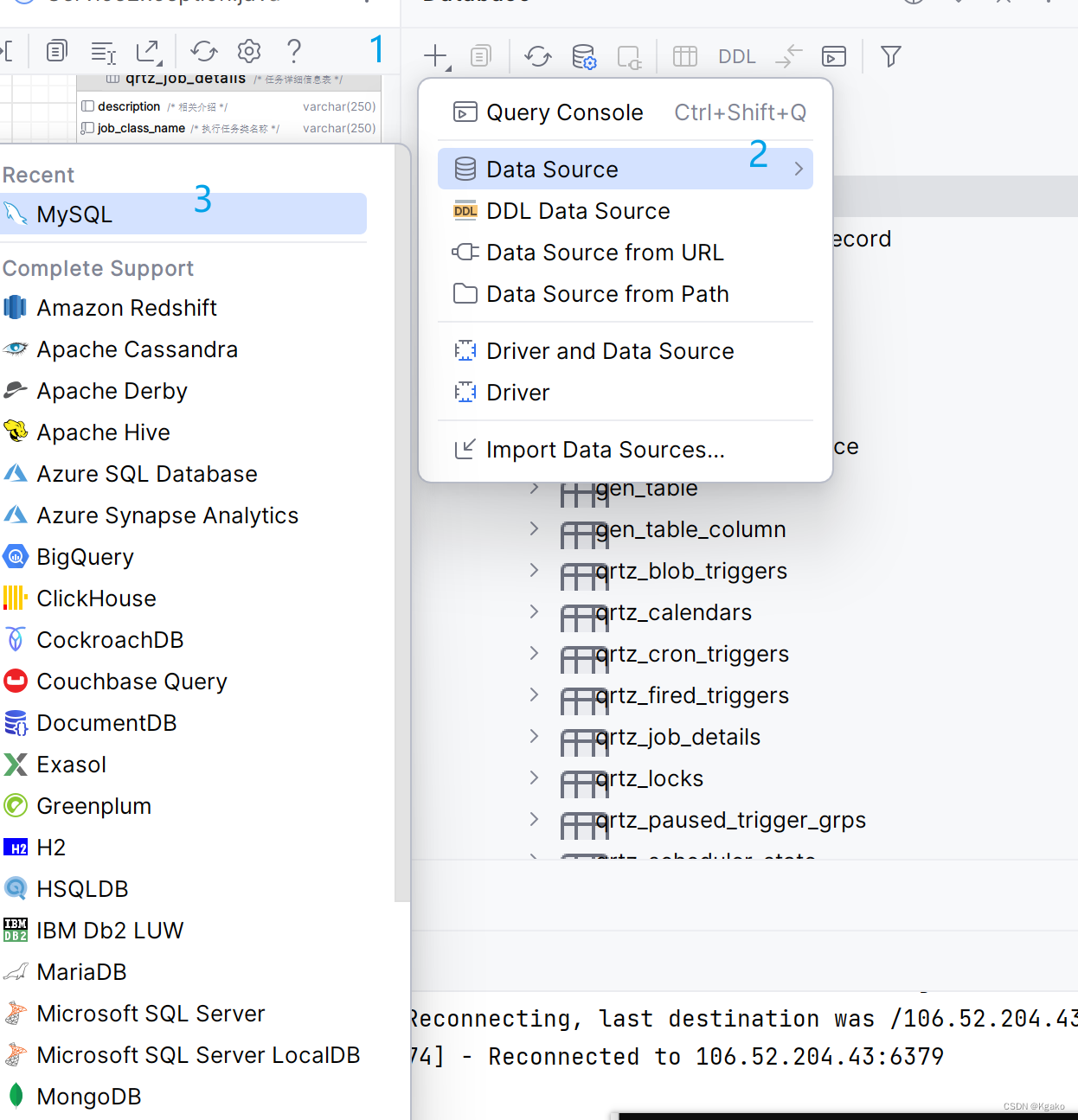Open the Data Source submenu
The height and width of the screenshot is (1120, 1078).
coord(626,169)
